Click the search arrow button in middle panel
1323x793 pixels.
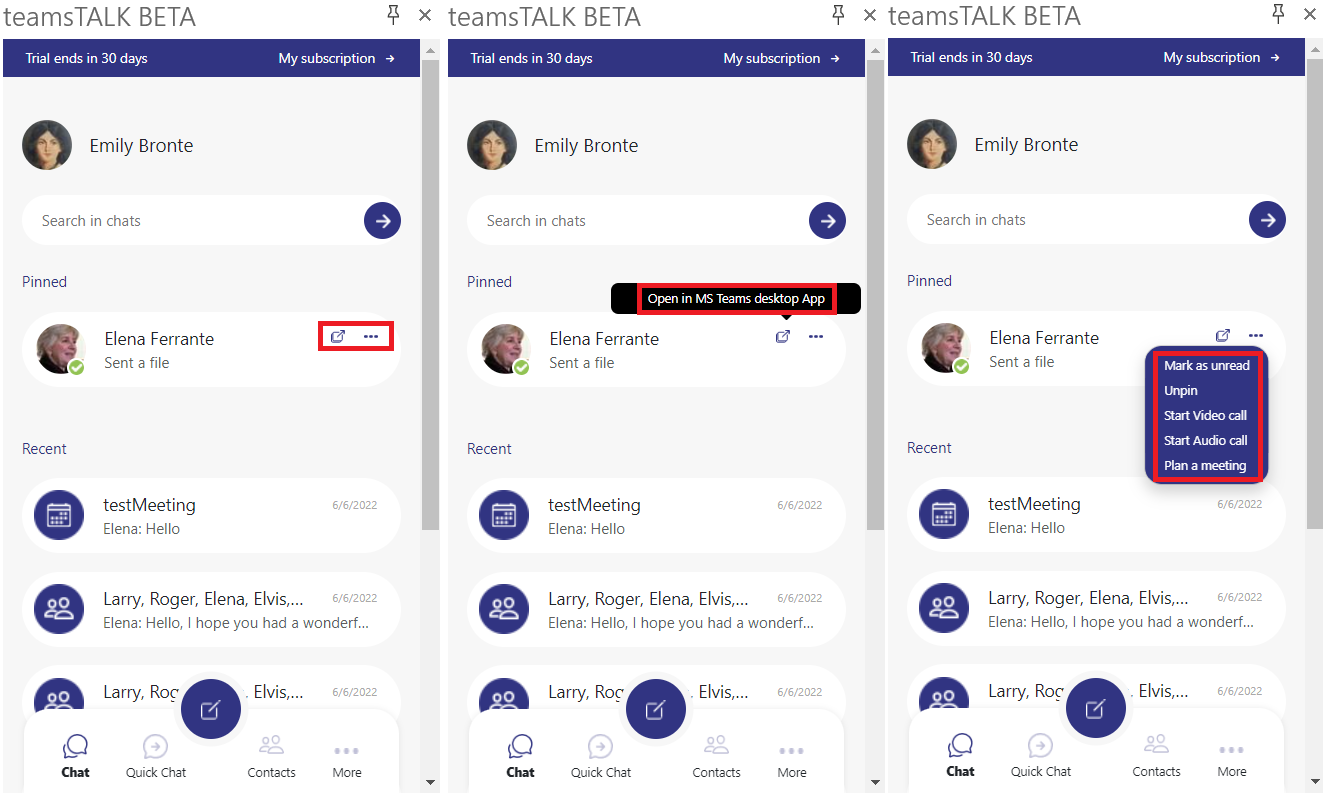pyautogui.click(x=827, y=221)
